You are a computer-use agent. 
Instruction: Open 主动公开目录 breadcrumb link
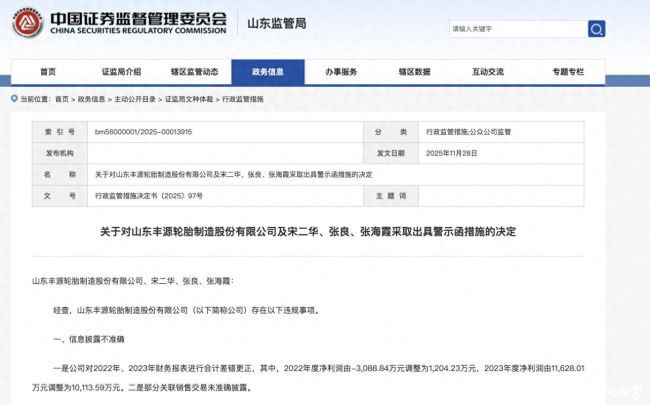pyautogui.click(x=134, y=99)
